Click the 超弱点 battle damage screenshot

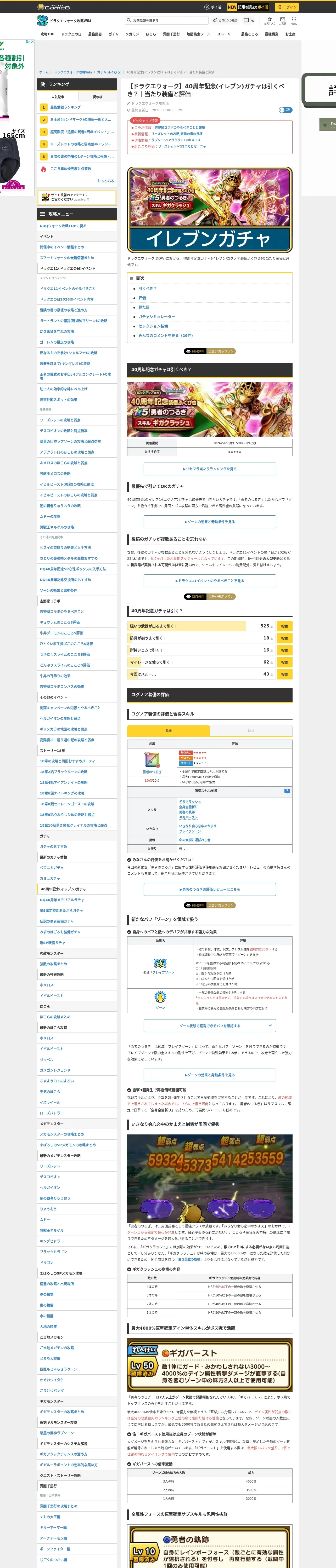click(x=210, y=1178)
